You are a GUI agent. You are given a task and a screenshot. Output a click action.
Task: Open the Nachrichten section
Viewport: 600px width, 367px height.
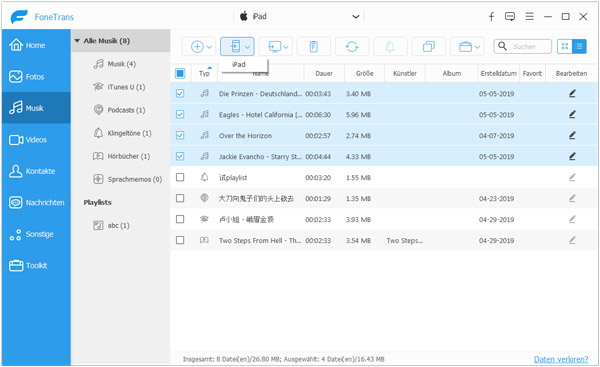point(36,202)
